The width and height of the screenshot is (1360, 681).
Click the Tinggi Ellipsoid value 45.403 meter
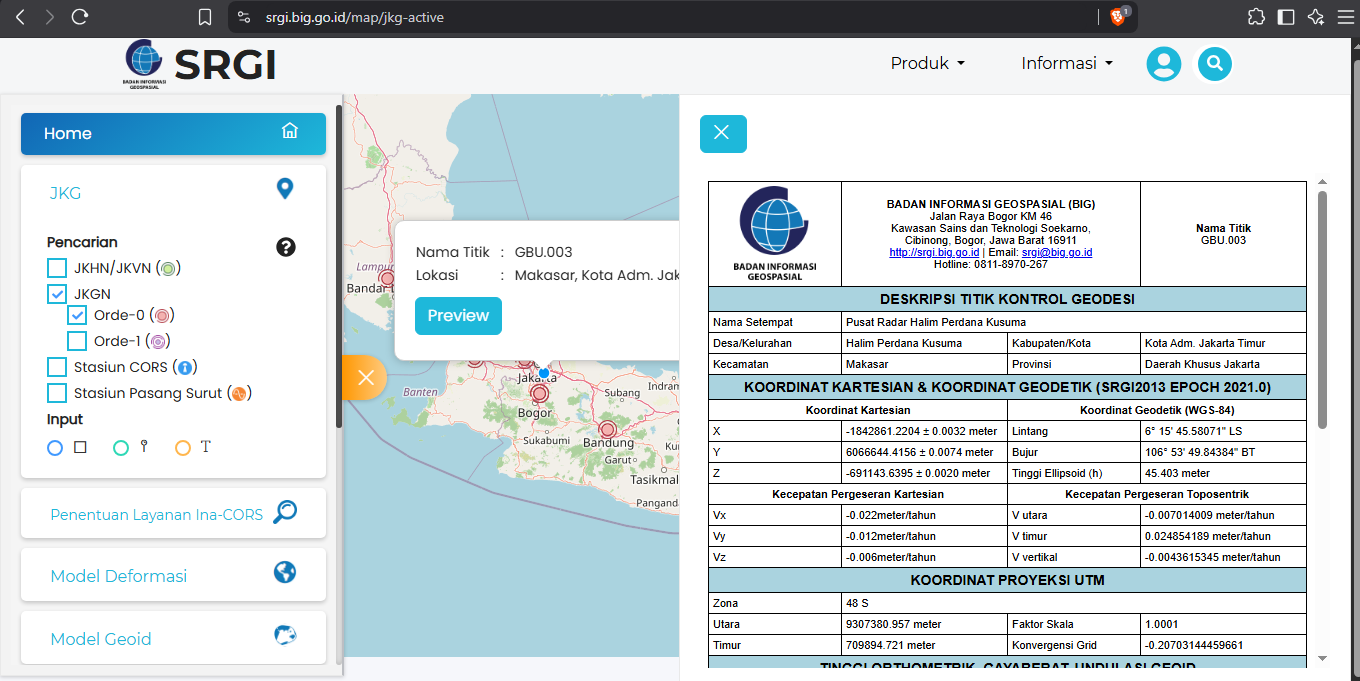(x=1225, y=473)
